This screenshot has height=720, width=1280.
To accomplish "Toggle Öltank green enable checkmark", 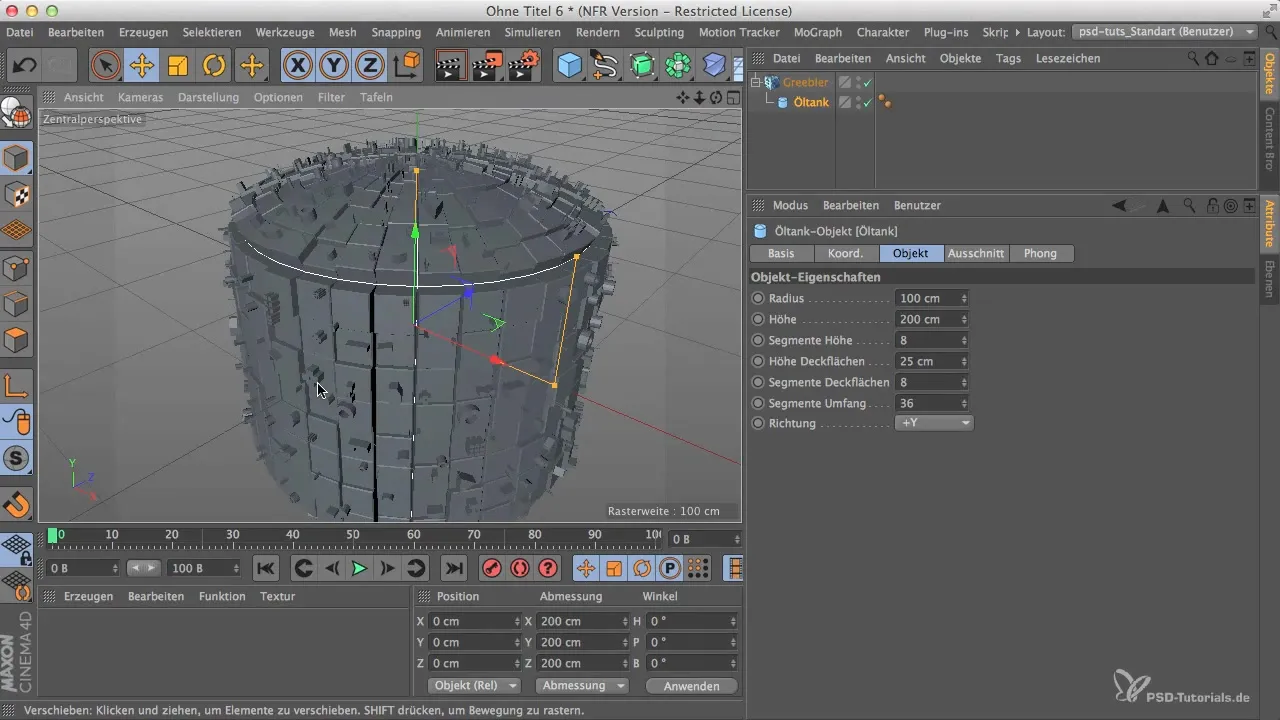I will pos(867,102).
